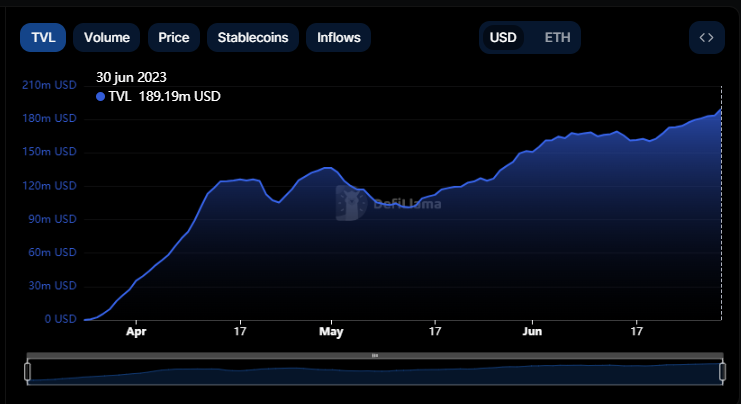This screenshot has width=741, height=404.
Task: Click the 0 USD y-axis label
Action: click(x=59, y=319)
